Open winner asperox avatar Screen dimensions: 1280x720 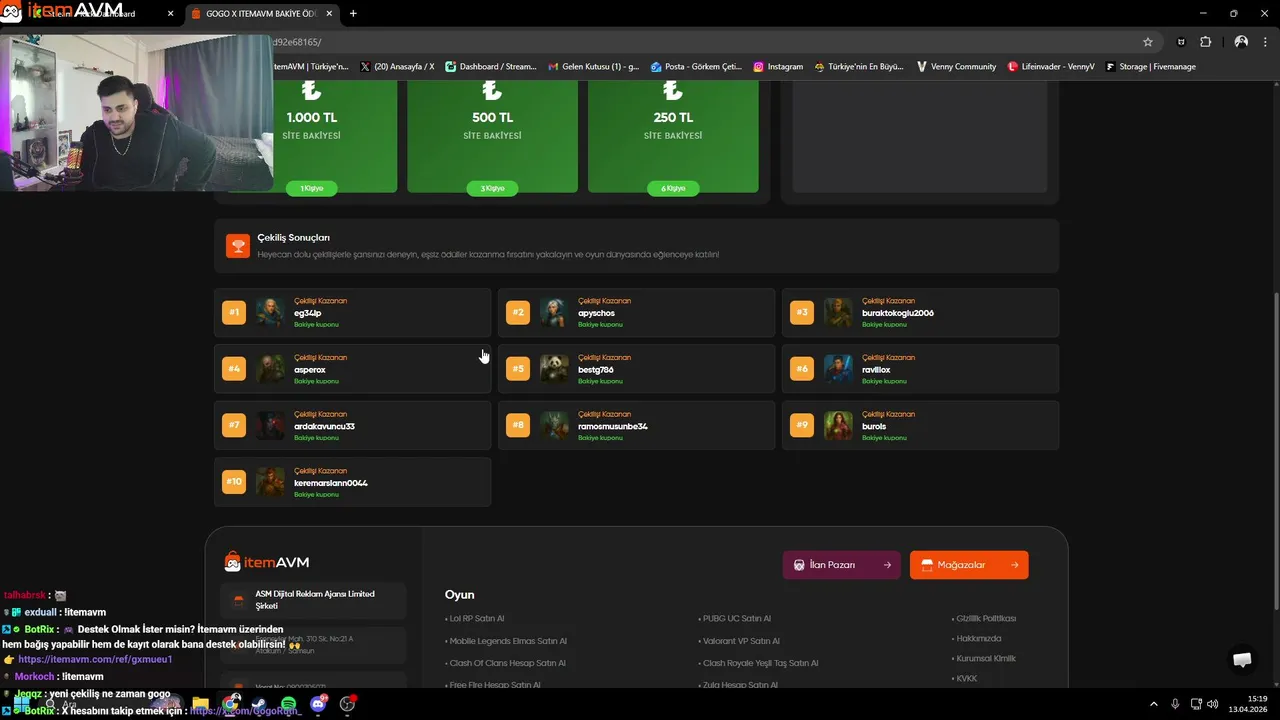click(x=270, y=369)
